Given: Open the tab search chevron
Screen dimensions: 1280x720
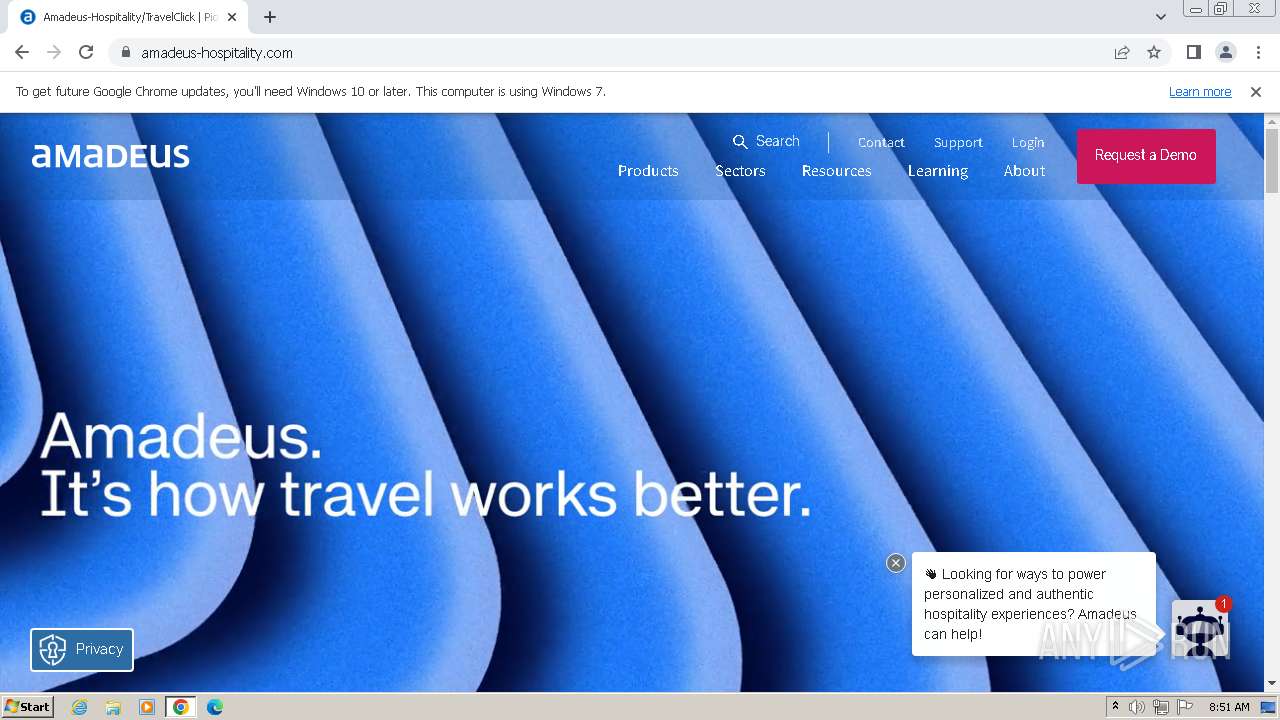Looking at the screenshot, I should click(x=1160, y=17).
